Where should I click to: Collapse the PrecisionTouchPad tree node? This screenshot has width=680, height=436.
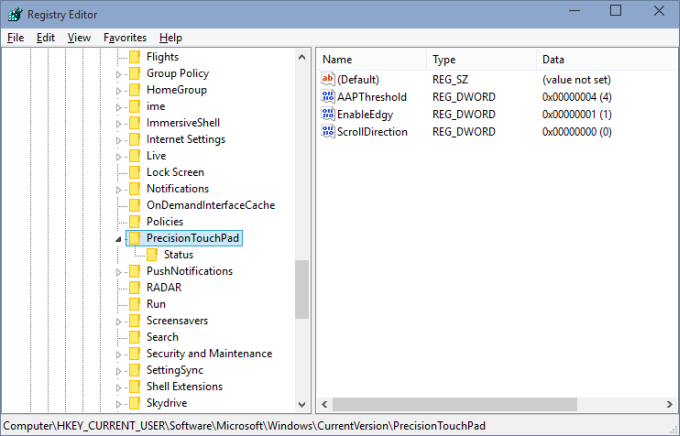point(119,238)
